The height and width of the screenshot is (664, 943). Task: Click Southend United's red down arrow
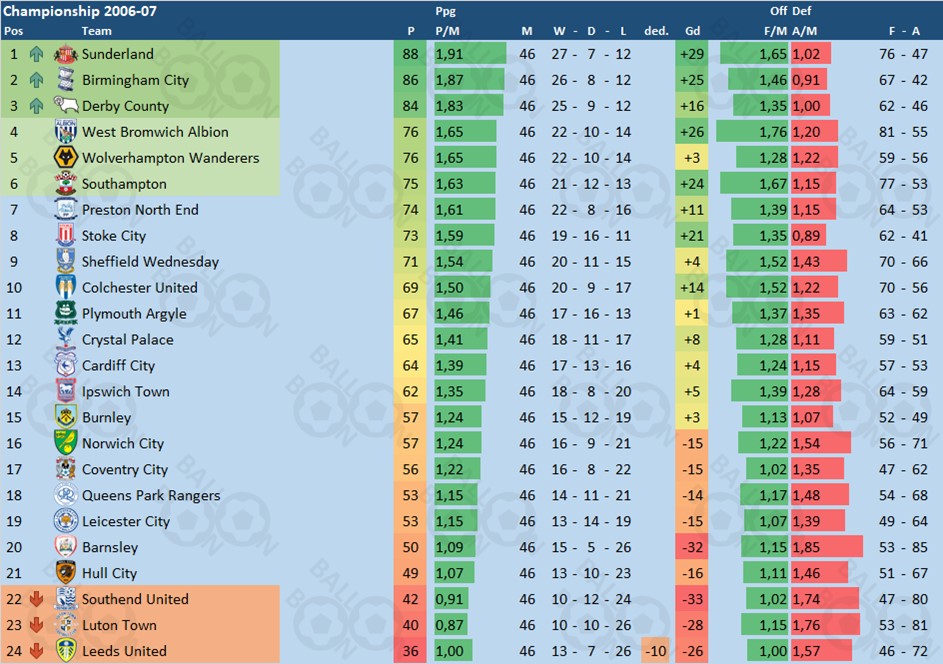tap(36, 599)
